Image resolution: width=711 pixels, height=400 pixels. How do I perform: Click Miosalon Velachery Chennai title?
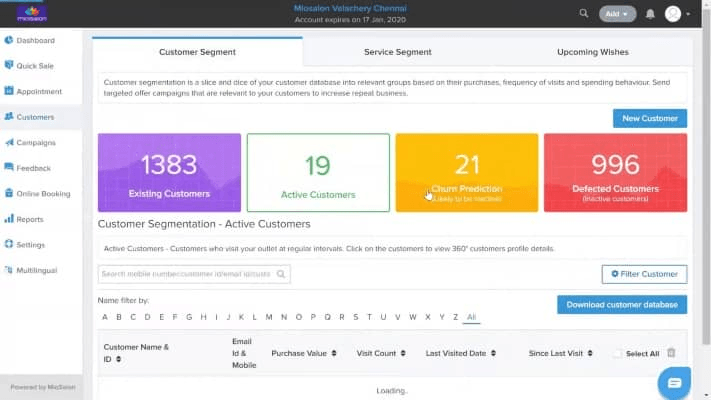(350, 8)
